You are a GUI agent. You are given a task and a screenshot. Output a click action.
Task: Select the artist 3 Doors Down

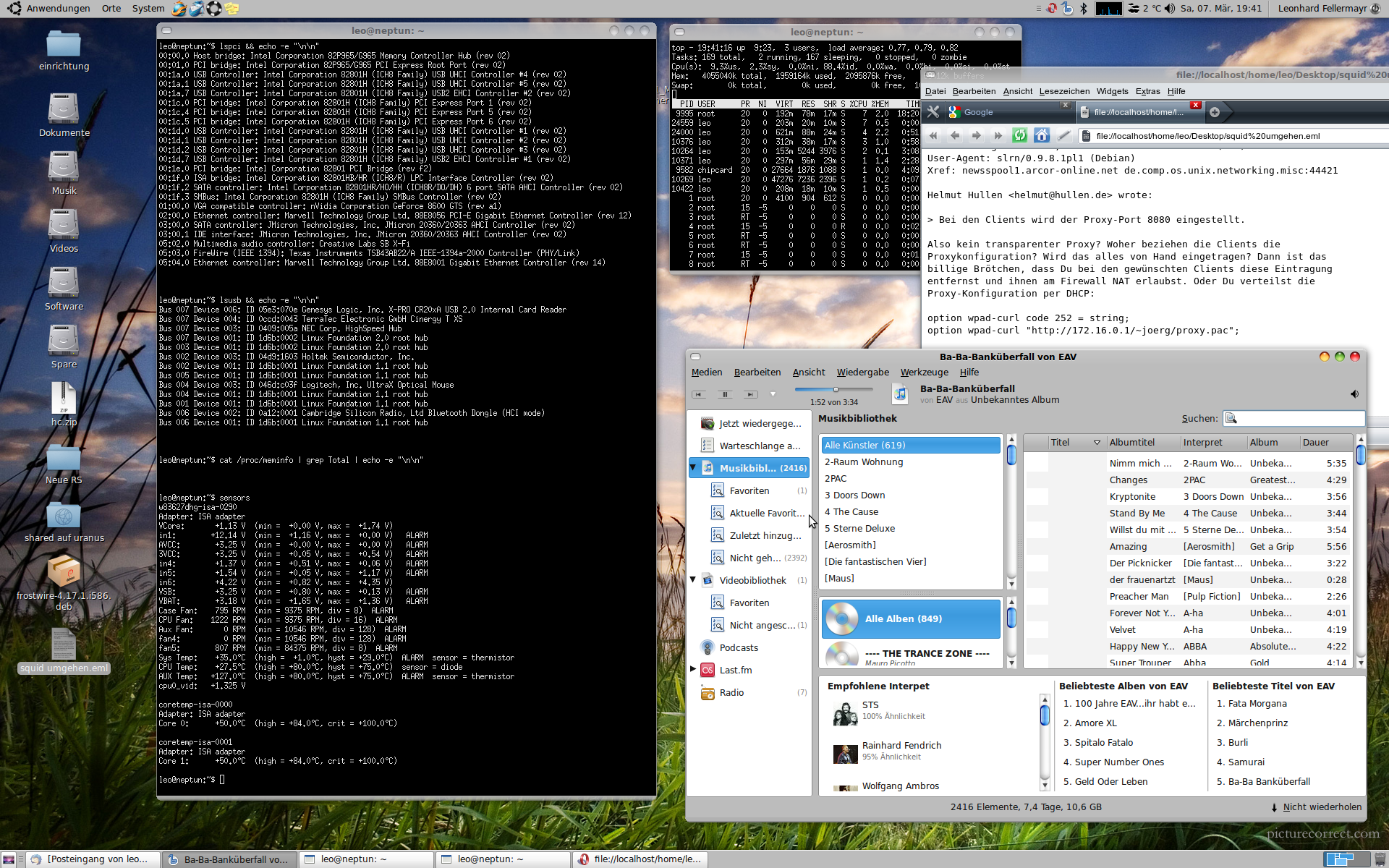tap(855, 495)
